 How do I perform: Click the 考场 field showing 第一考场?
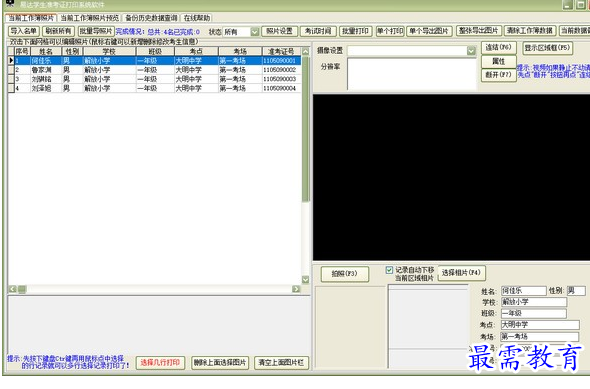tap(540, 337)
